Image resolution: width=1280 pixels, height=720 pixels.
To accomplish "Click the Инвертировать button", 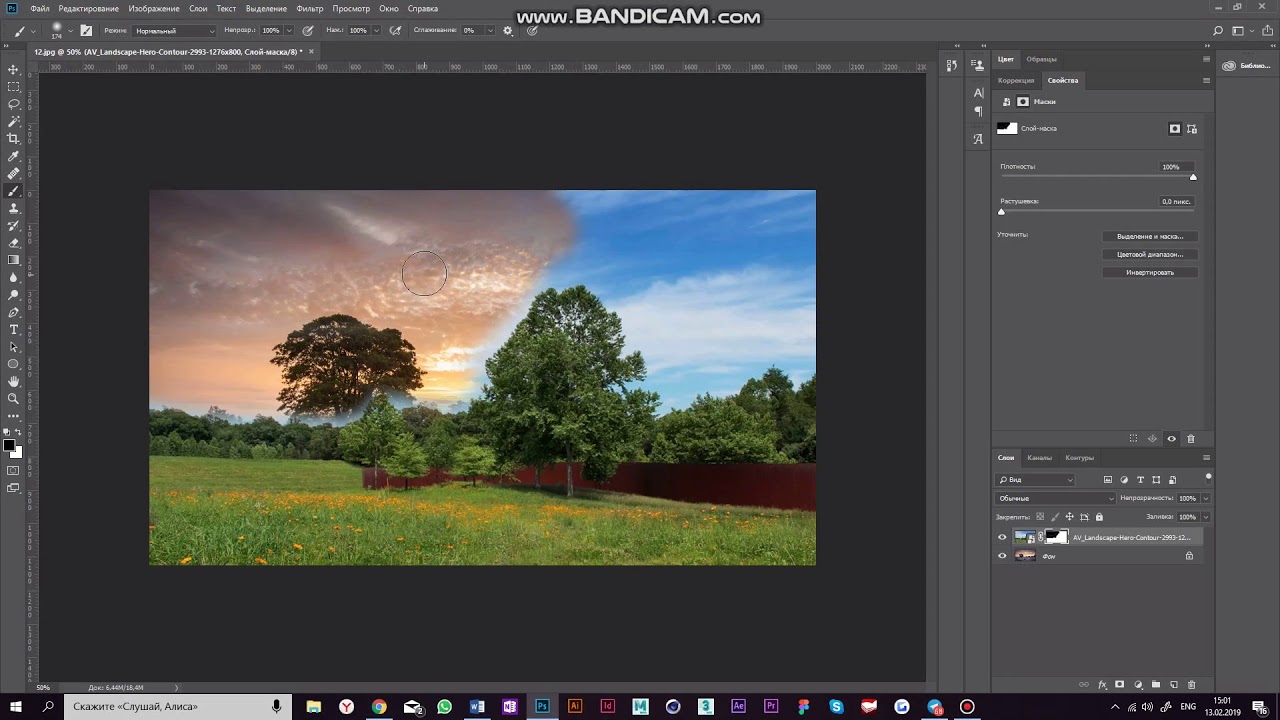I will click(1150, 273).
